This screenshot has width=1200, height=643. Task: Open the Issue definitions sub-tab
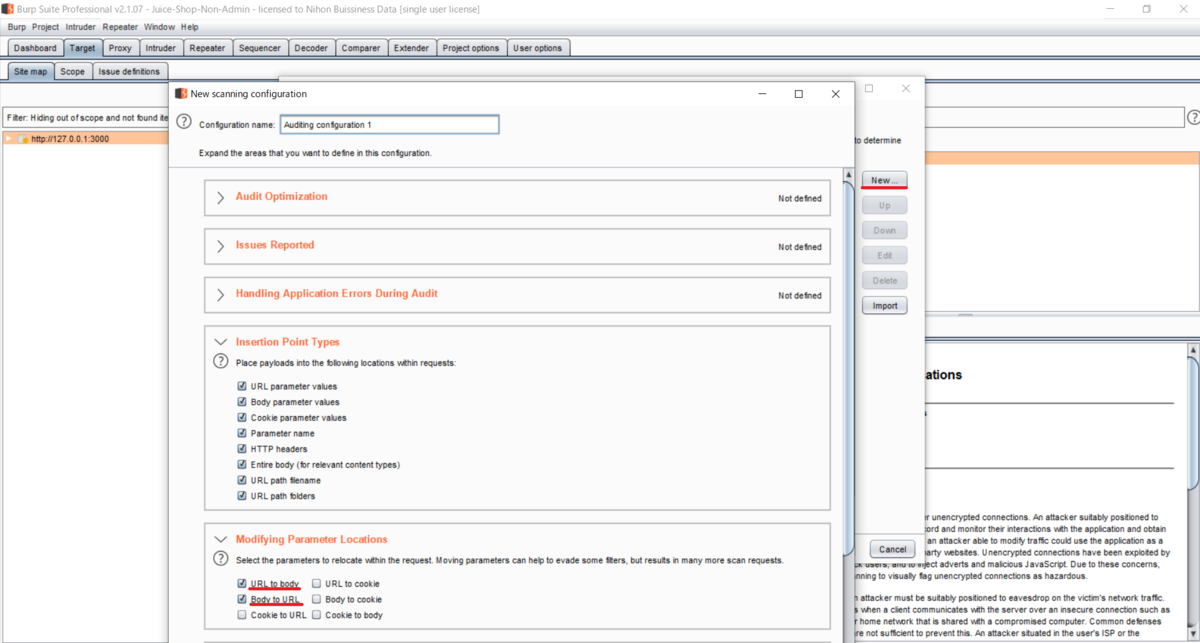click(x=129, y=72)
